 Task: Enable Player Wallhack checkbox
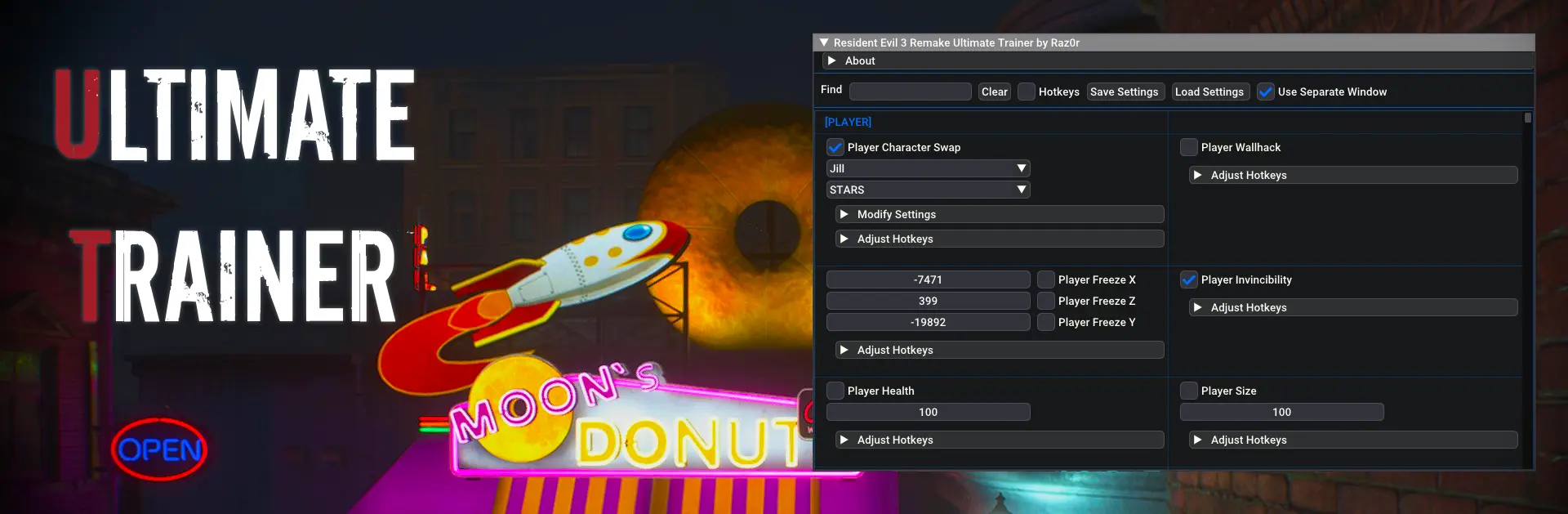(x=1189, y=147)
